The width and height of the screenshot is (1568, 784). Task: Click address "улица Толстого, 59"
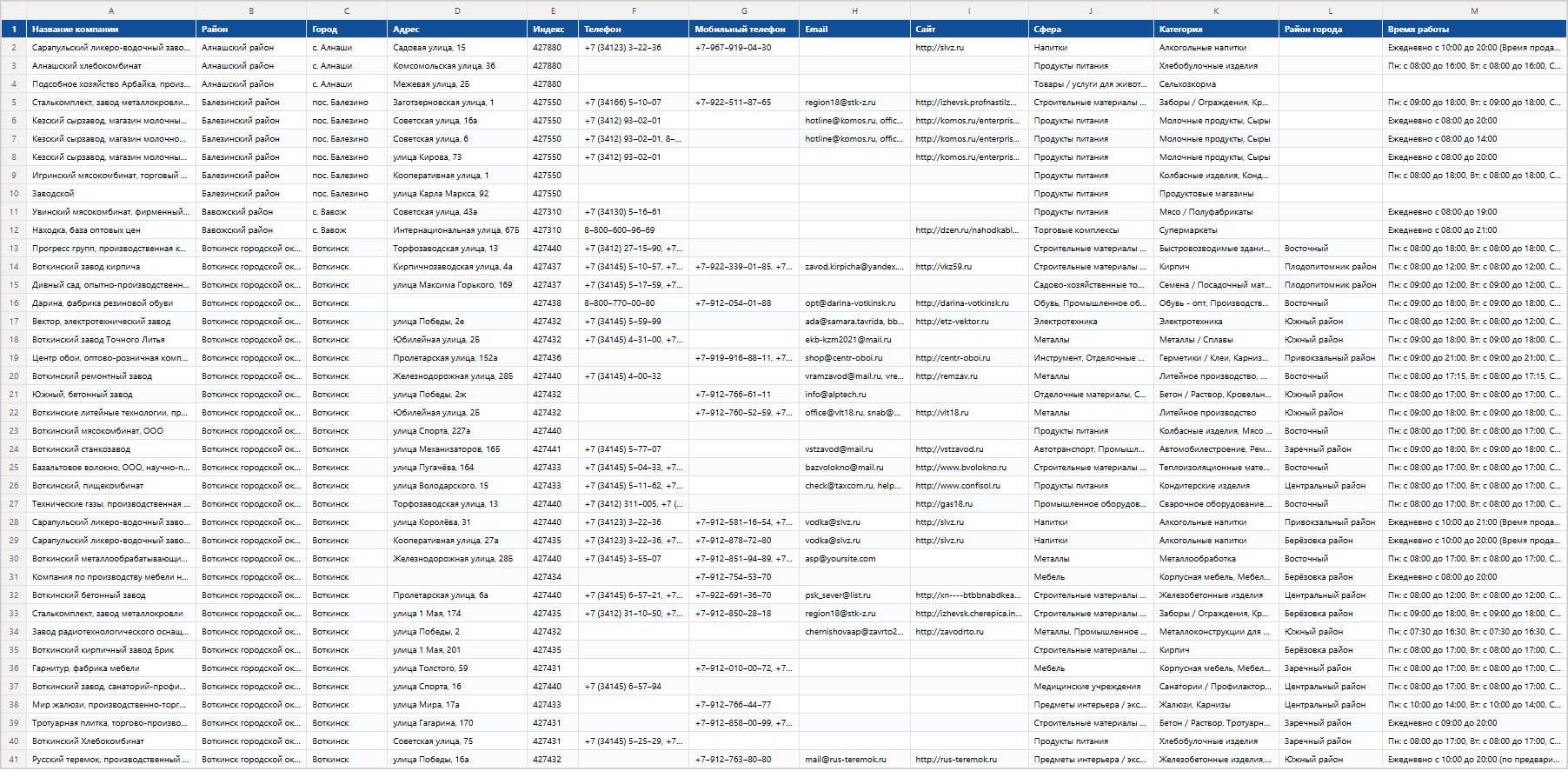pos(457,668)
